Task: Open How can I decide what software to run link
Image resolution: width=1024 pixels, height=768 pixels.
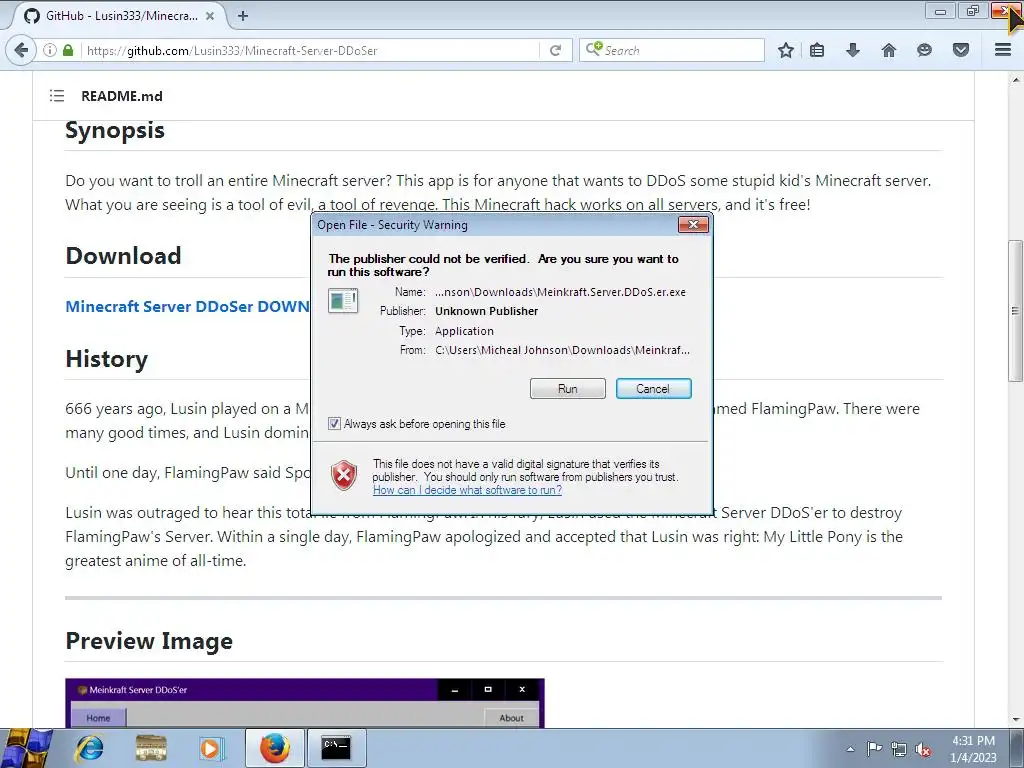Action: pyautogui.click(x=467, y=490)
